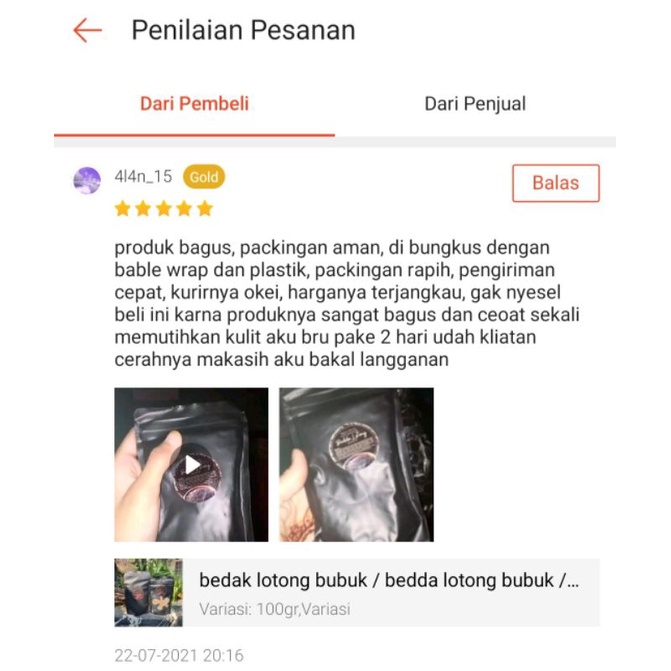Tap the review text starting with produk bagus

click(x=347, y=303)
